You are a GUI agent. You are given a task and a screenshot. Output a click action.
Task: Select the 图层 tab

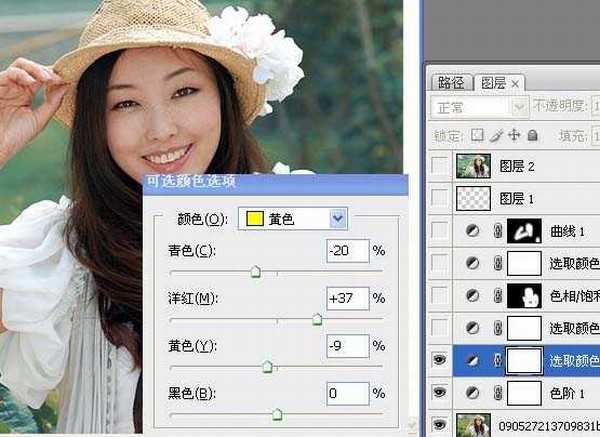[492, 83]
